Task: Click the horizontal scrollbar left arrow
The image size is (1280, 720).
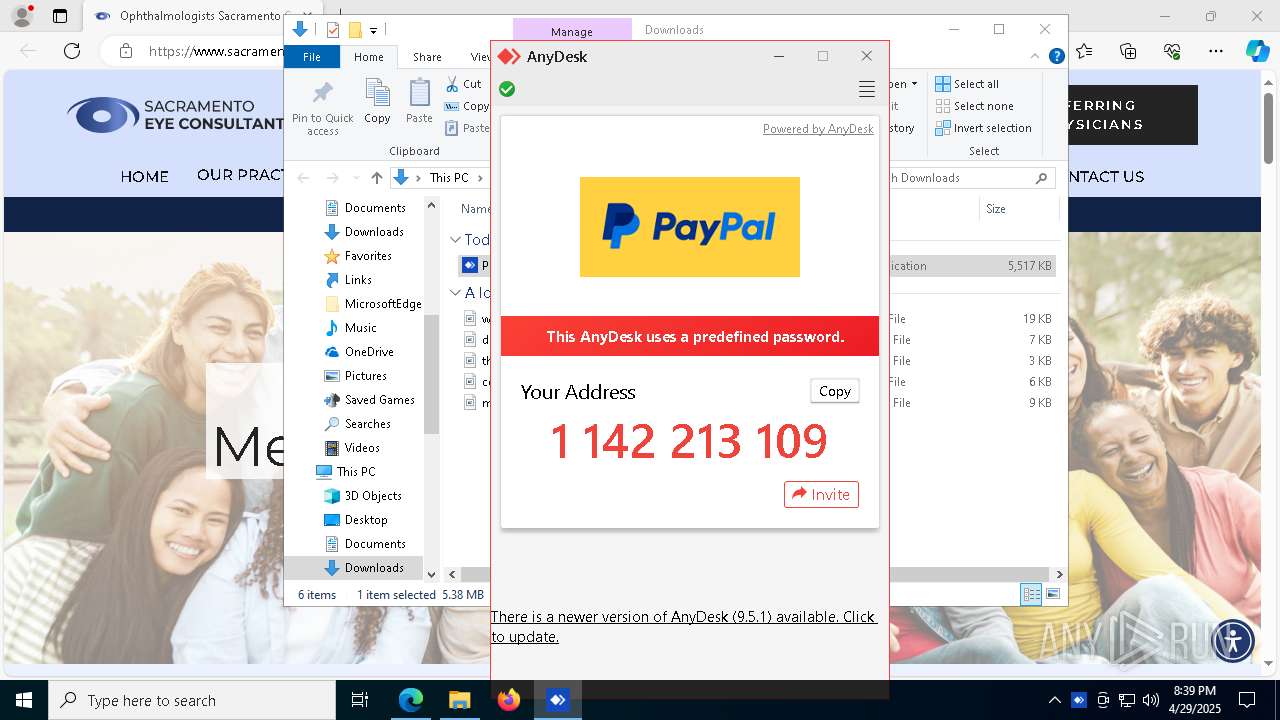Action: coord(452,575)
